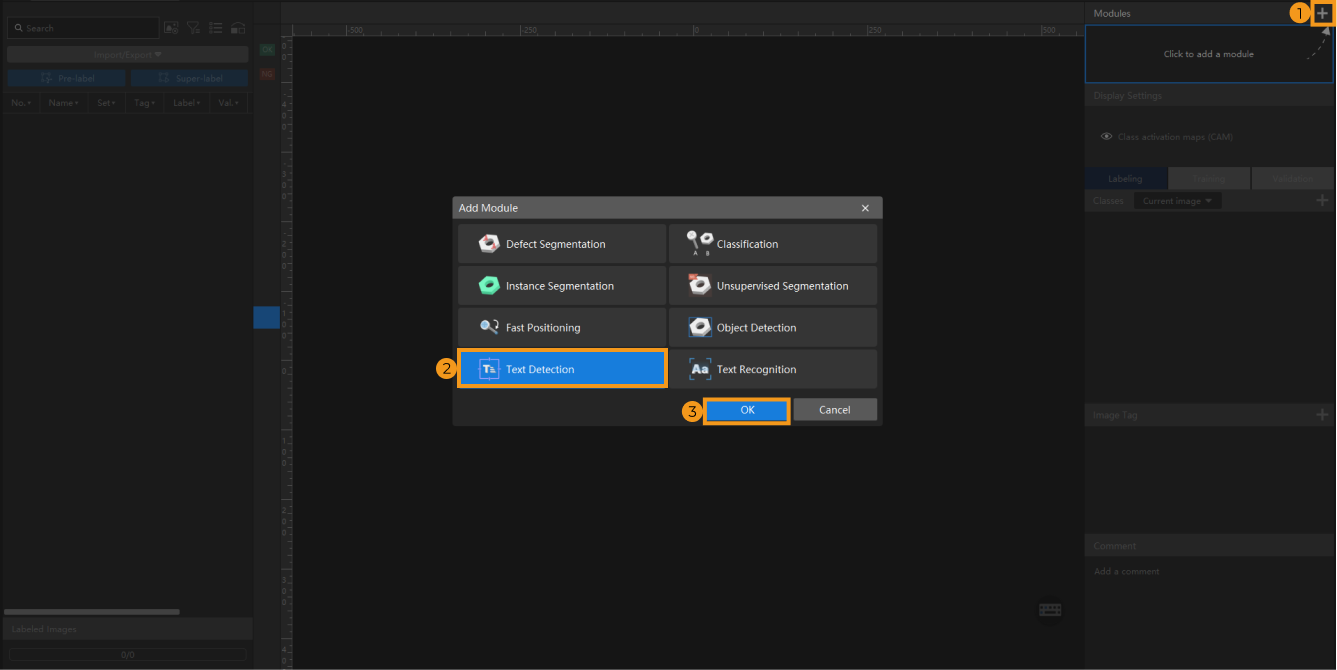Toggle Class activation maps eye icon
The height and width of the screenshot is (670, 1337).
pyautogui.click(x=1106, y=137)
